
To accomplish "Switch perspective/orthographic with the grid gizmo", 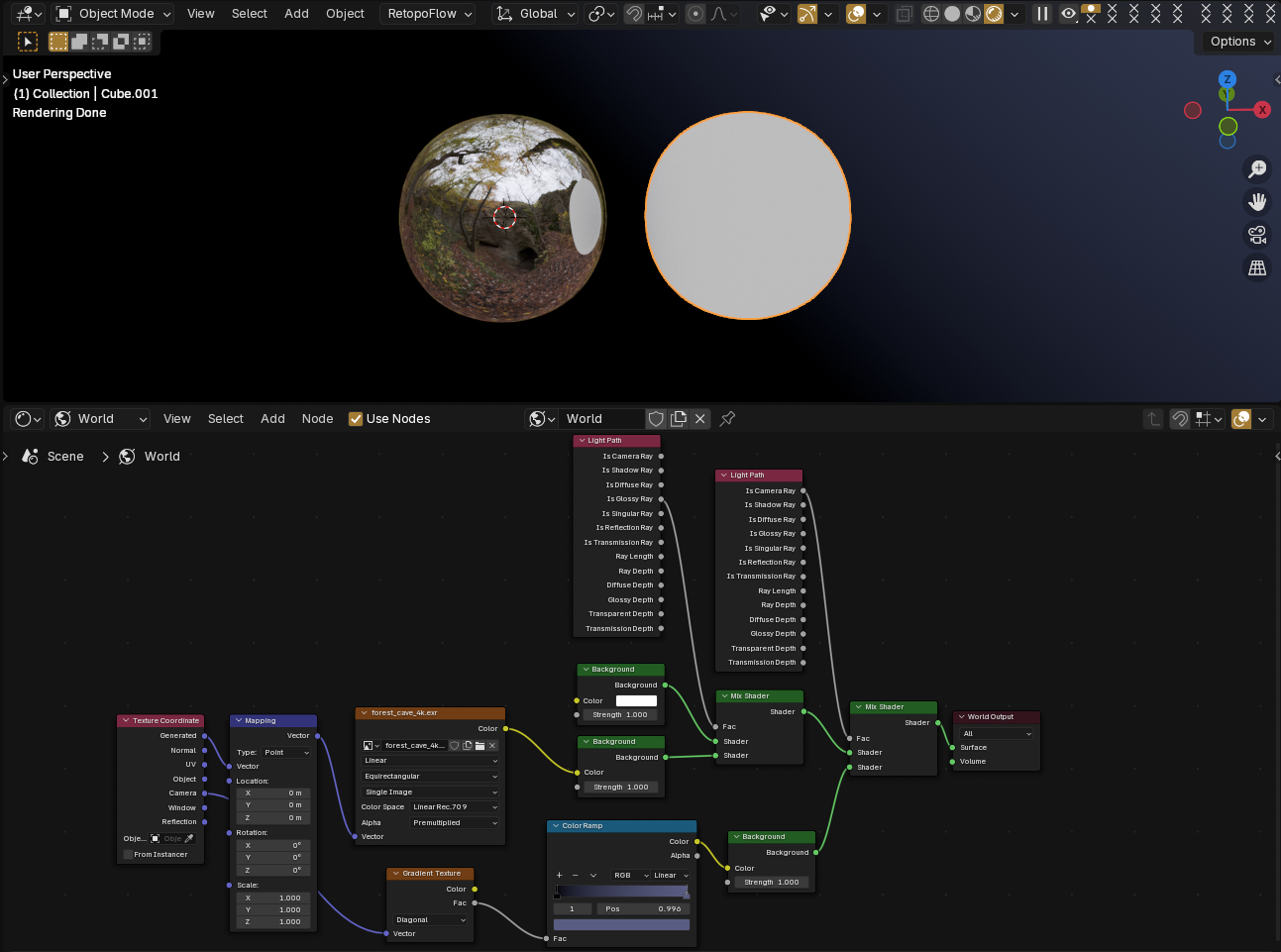I will point(1257,267).
